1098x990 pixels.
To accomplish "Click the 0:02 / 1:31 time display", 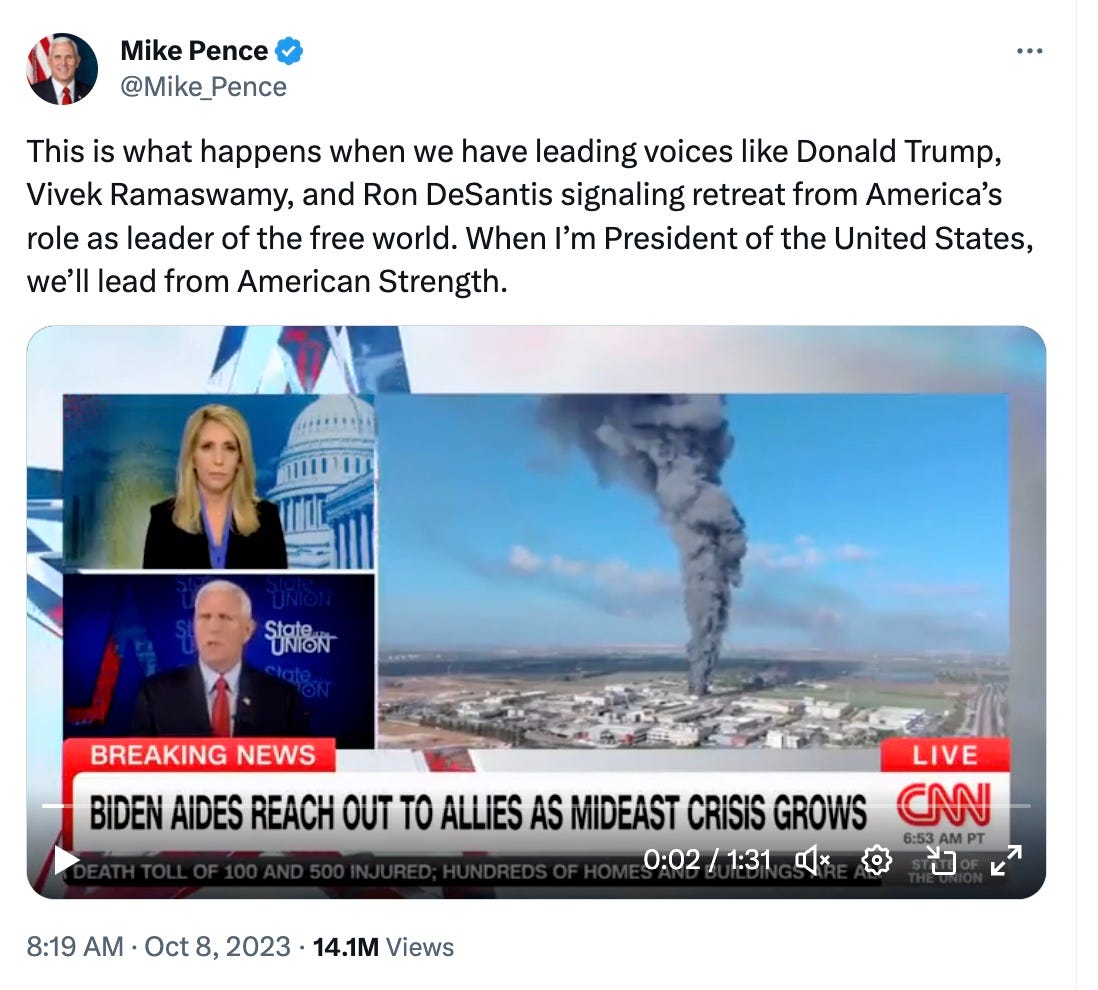I will point(707,860).
